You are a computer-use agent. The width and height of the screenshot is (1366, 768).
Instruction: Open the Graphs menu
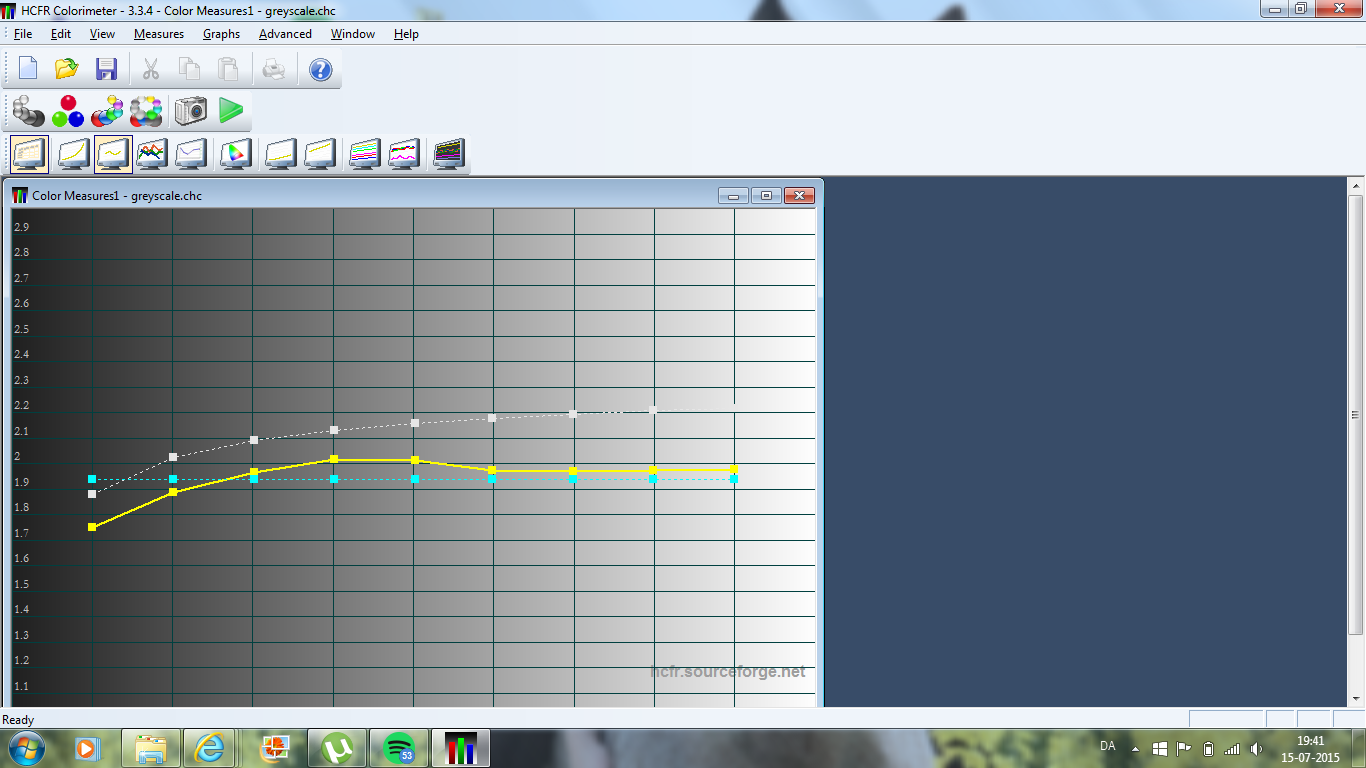coord(221,34)
